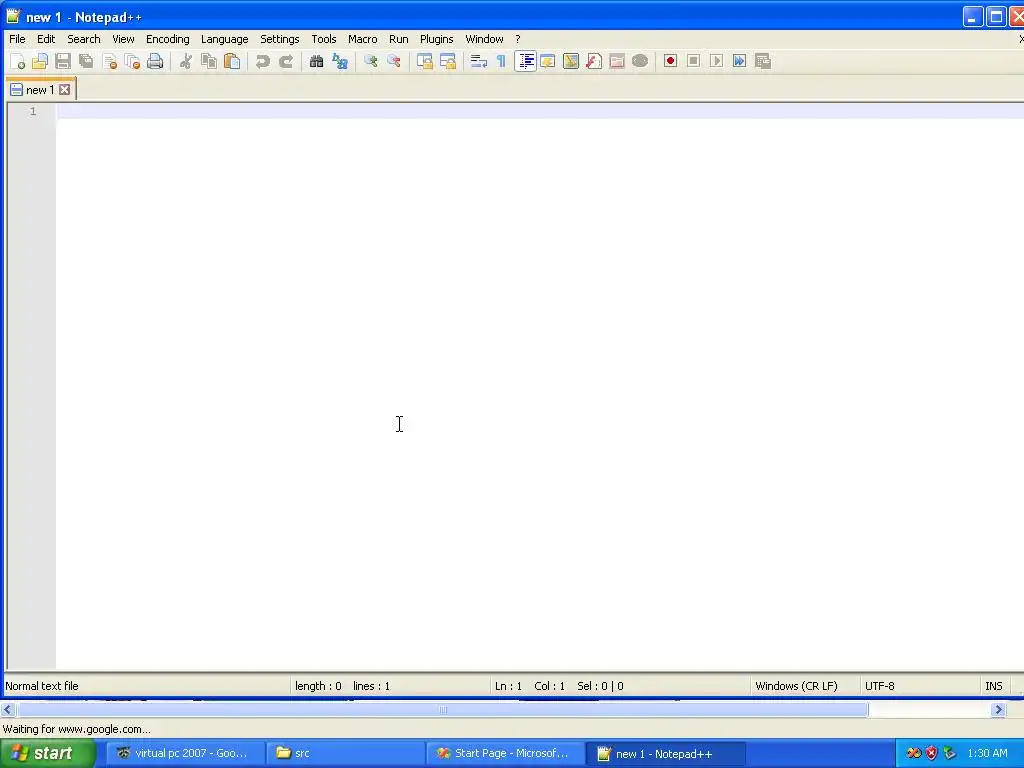
Task: Cut selection with scissors icon
Action: click(x=186, y=61)
